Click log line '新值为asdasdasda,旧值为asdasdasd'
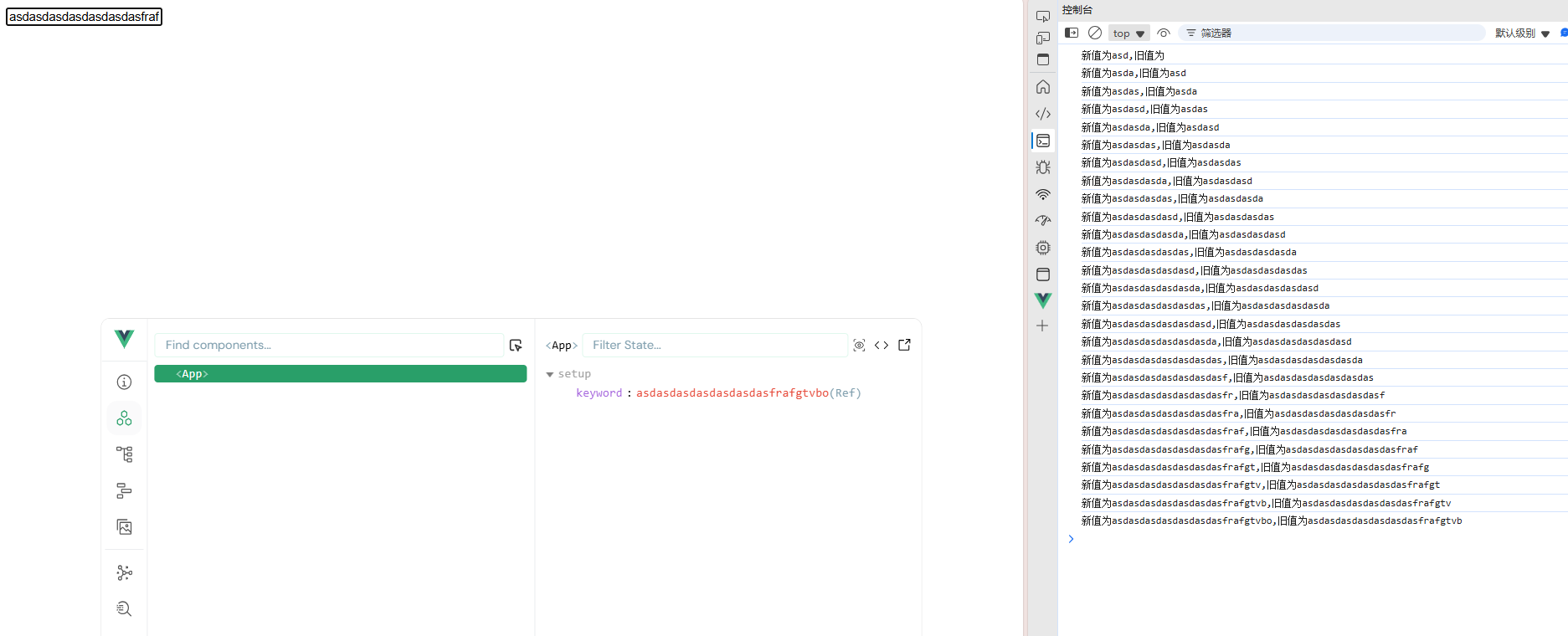Viewport: 1568px width, 636px height. click(x=1167, y=181)
